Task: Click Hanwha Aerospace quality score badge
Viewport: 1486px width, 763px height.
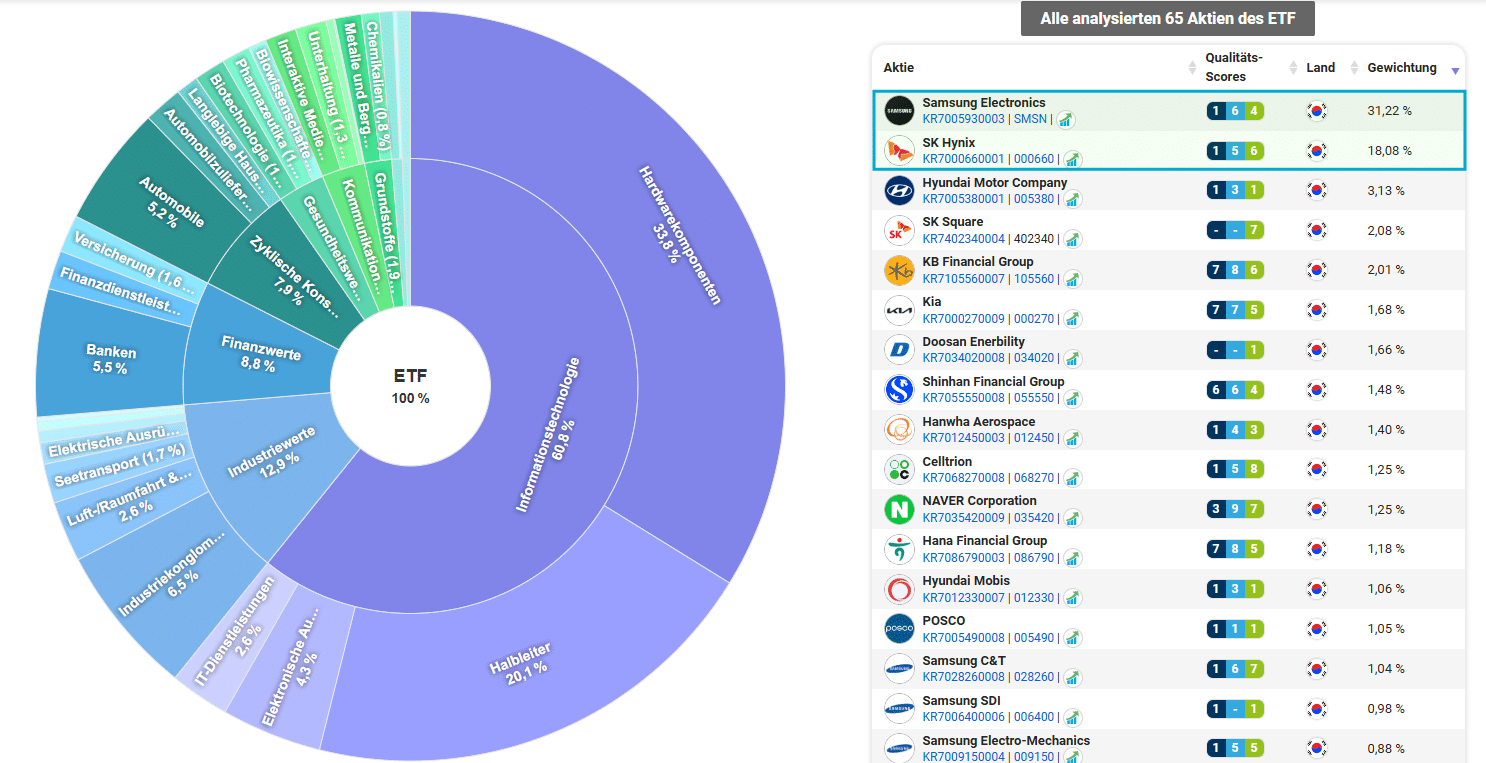Action: point(1236,429)
